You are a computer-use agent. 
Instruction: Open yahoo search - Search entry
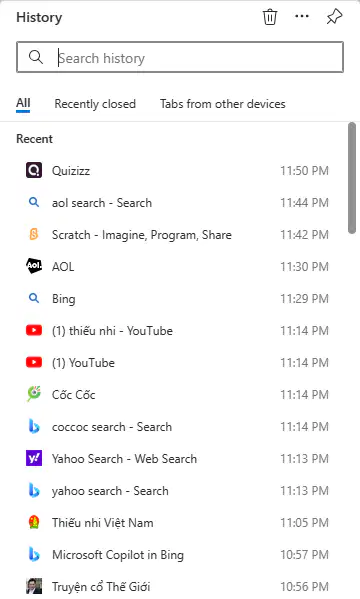click(x=177, y=491)
